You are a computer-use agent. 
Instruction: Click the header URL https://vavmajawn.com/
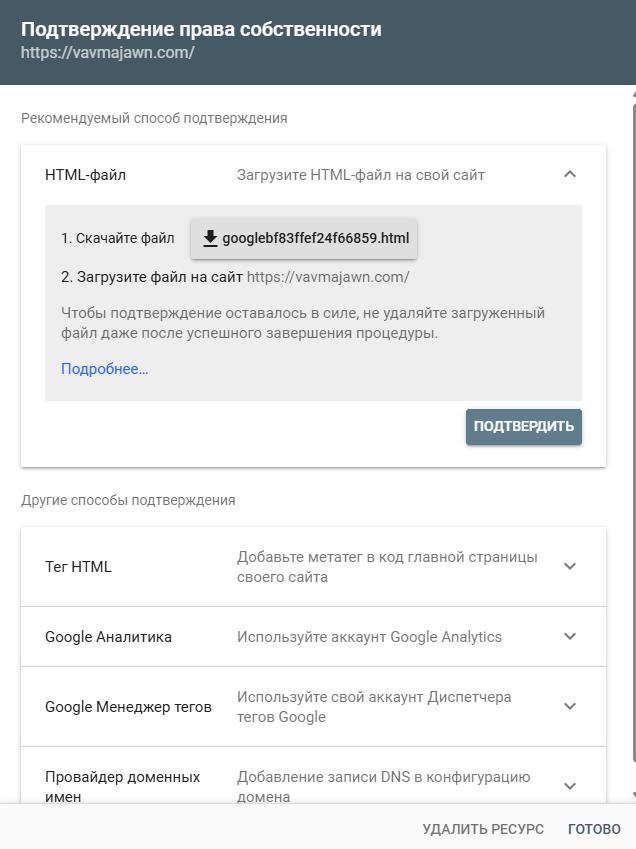pos(108,53)
